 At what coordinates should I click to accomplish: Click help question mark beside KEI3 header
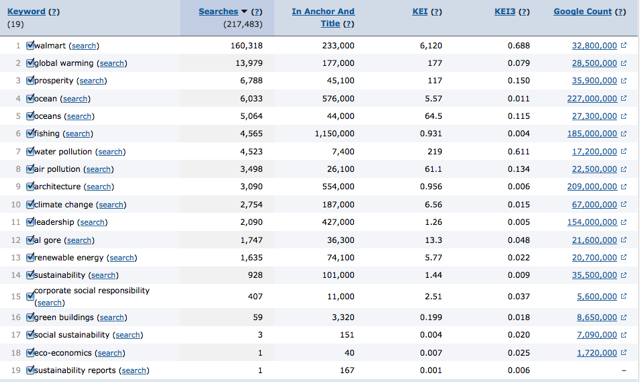coord(524,12)
